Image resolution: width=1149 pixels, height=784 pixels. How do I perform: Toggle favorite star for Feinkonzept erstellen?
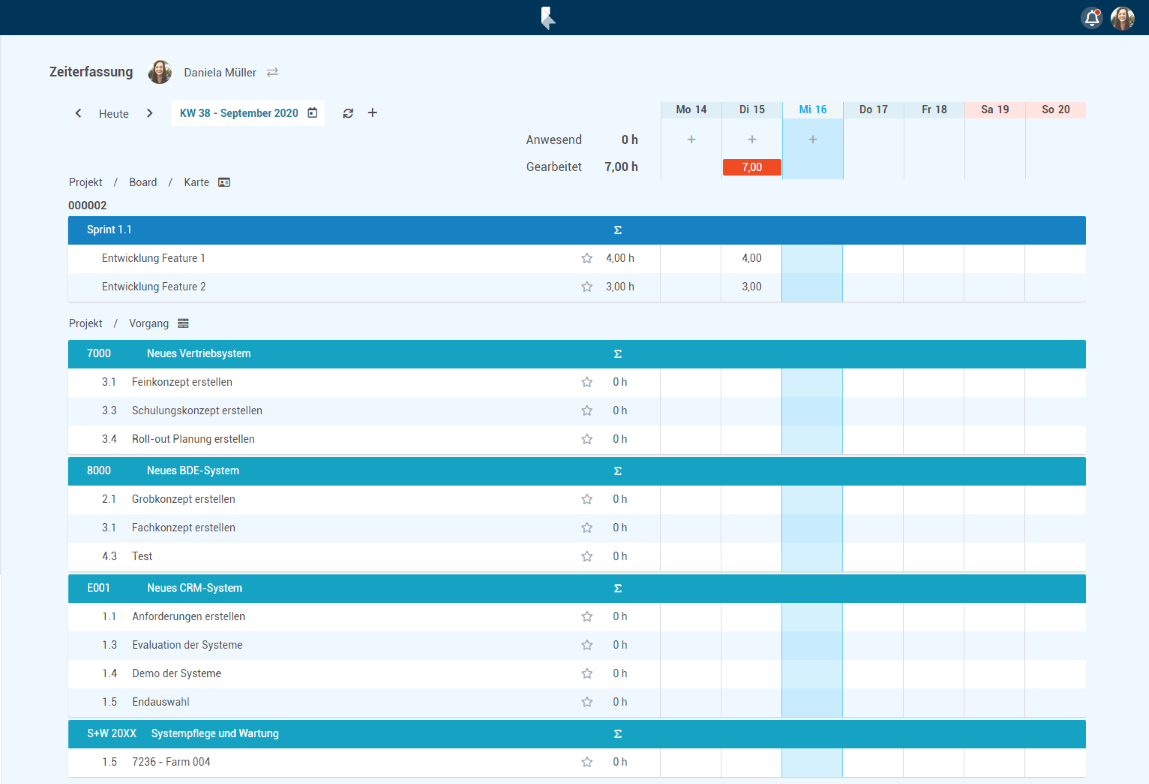click(587, 382)
